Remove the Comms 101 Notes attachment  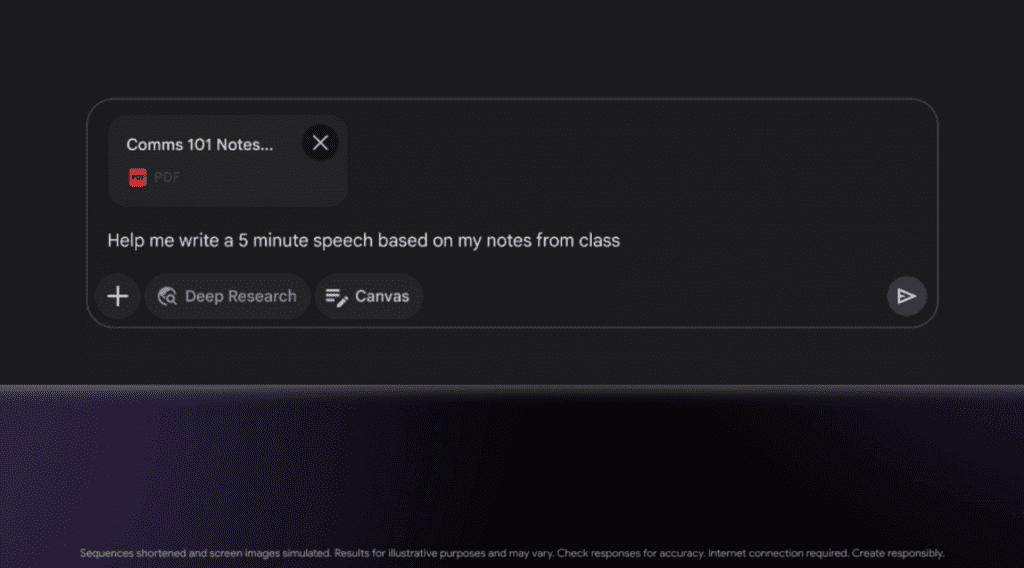click(x=320, y=143)
